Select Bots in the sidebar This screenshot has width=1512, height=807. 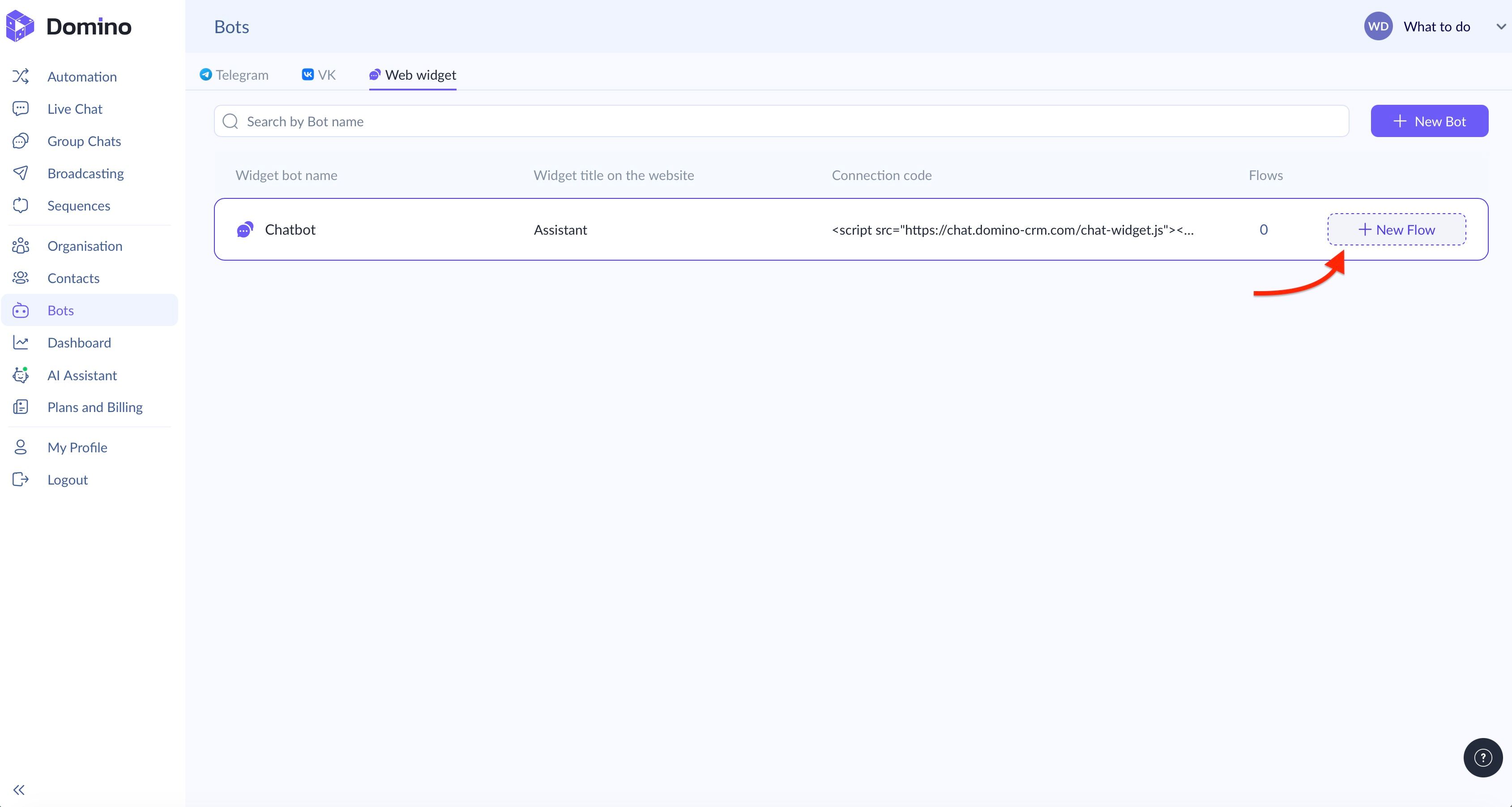pyautogui.click(x=89, y=310)
